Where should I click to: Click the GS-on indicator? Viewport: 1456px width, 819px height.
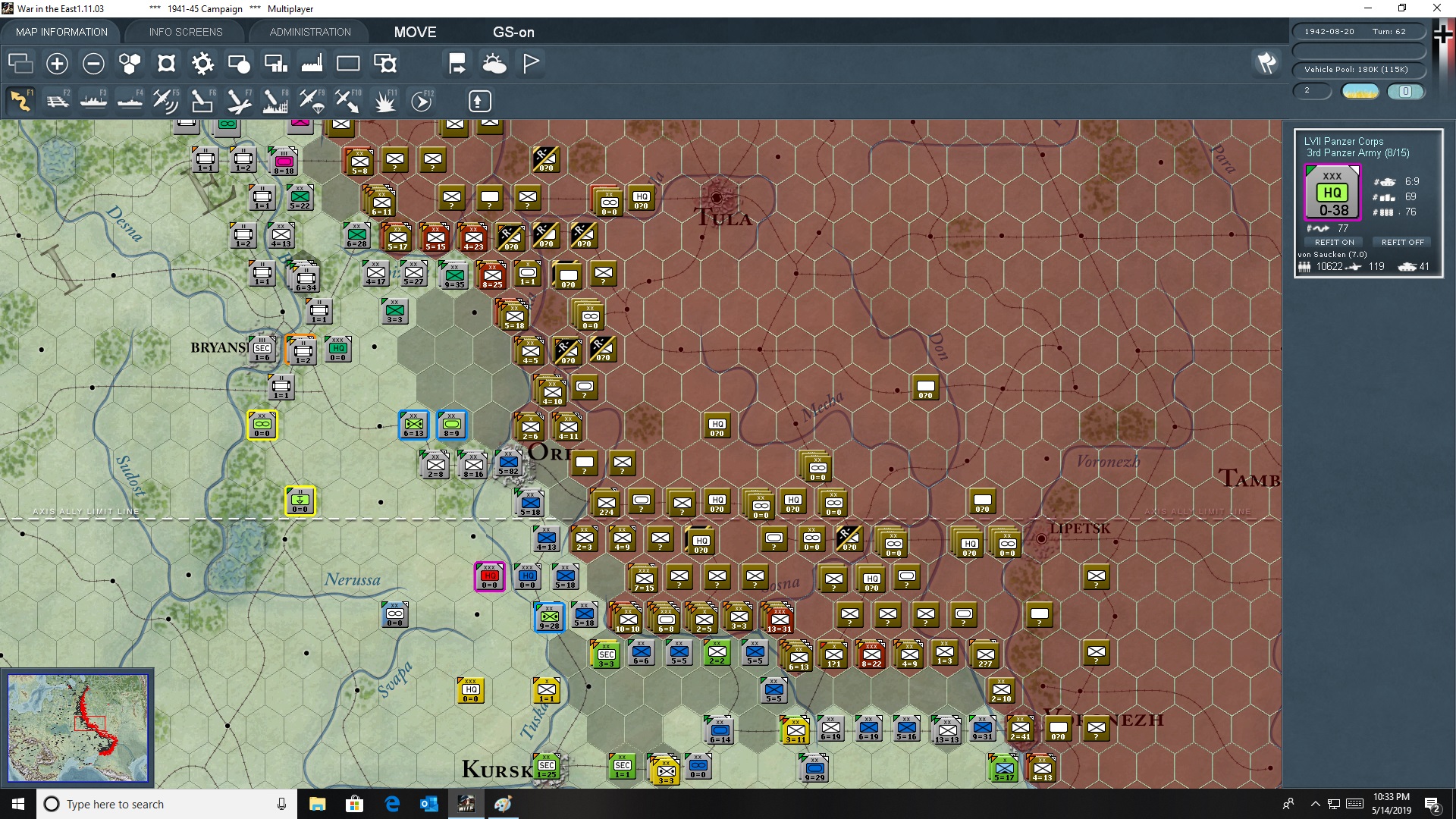[x=513, y=32]
